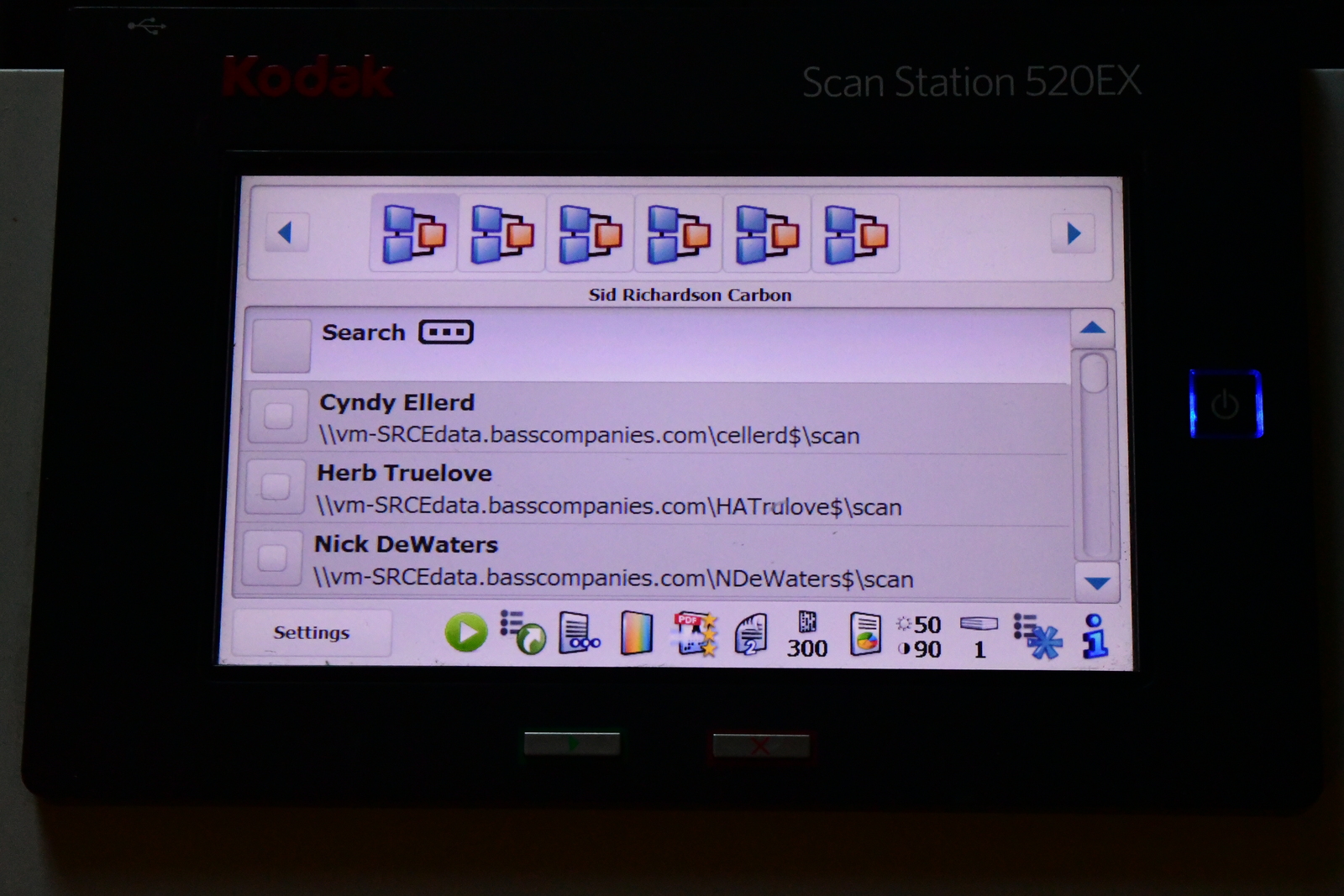Screen dimensions: 1344x896
Task: Select the second network folder destination icon
Action: (x=502, y=234)
